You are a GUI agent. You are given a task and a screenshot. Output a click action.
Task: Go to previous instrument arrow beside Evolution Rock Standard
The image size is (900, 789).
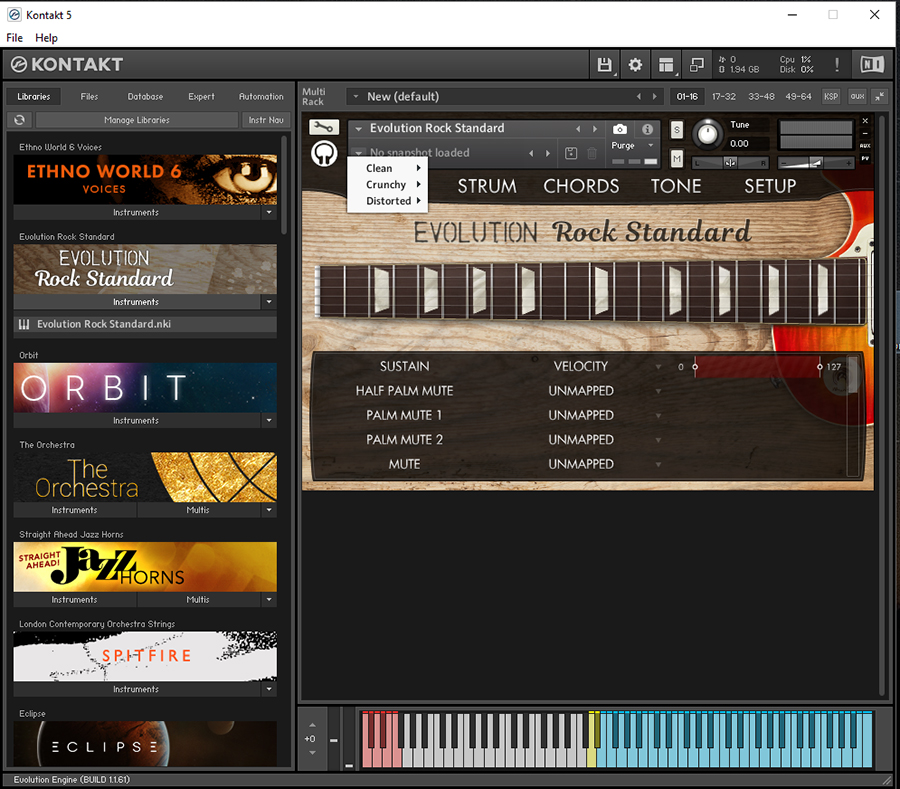[x=578, y=129]
